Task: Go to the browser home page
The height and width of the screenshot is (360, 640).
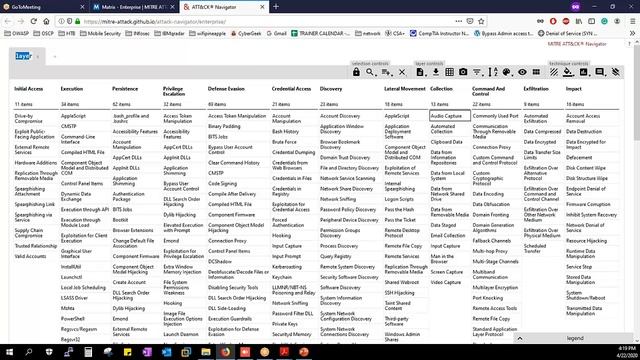Action: 46,21
